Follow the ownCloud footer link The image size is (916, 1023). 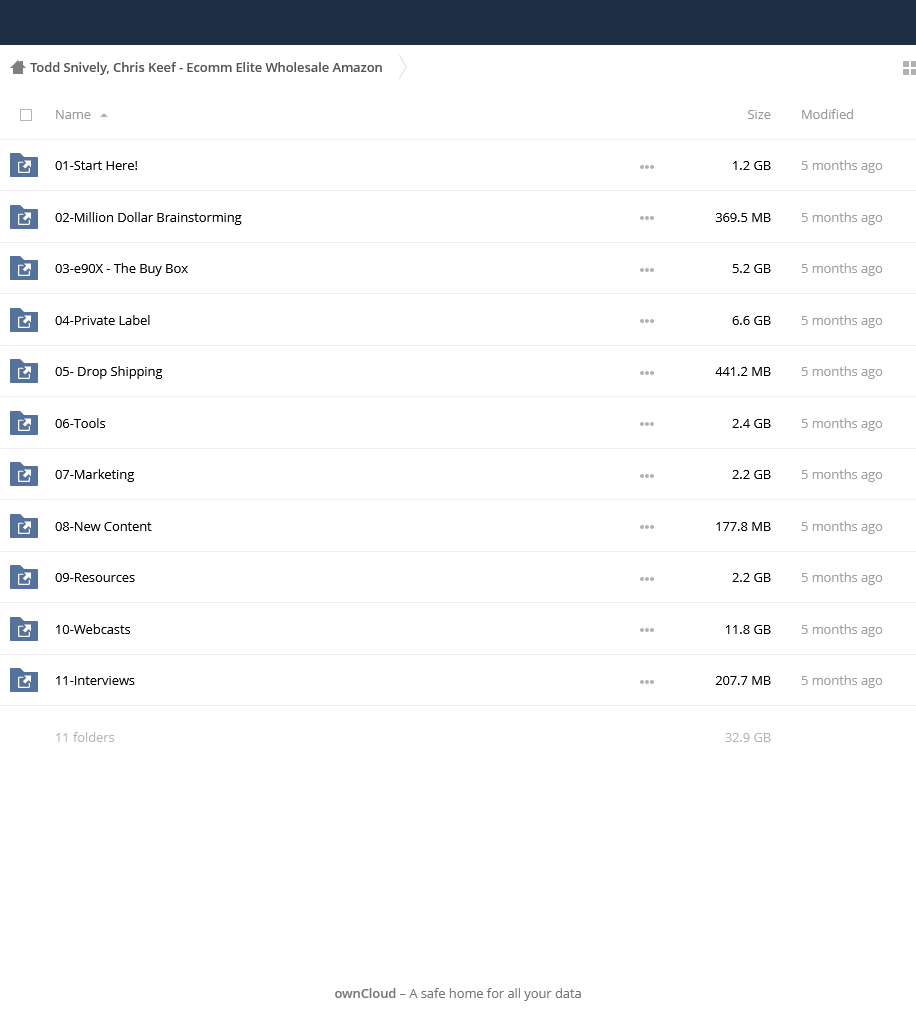pyautogui.click(x=365, y=993)
